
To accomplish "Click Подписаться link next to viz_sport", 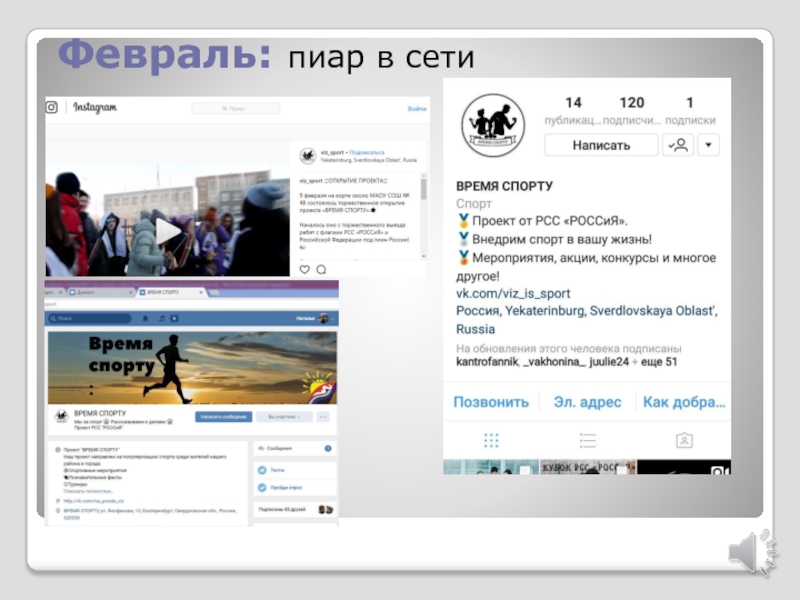I will pyautogui.click(x=367, y=152).
